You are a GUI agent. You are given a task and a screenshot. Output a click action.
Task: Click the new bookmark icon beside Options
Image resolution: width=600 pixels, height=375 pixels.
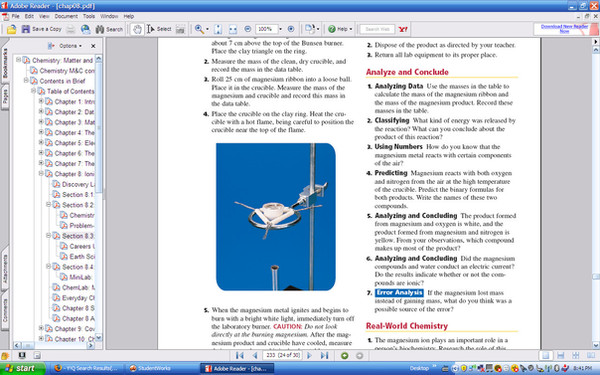pos(51,46)
